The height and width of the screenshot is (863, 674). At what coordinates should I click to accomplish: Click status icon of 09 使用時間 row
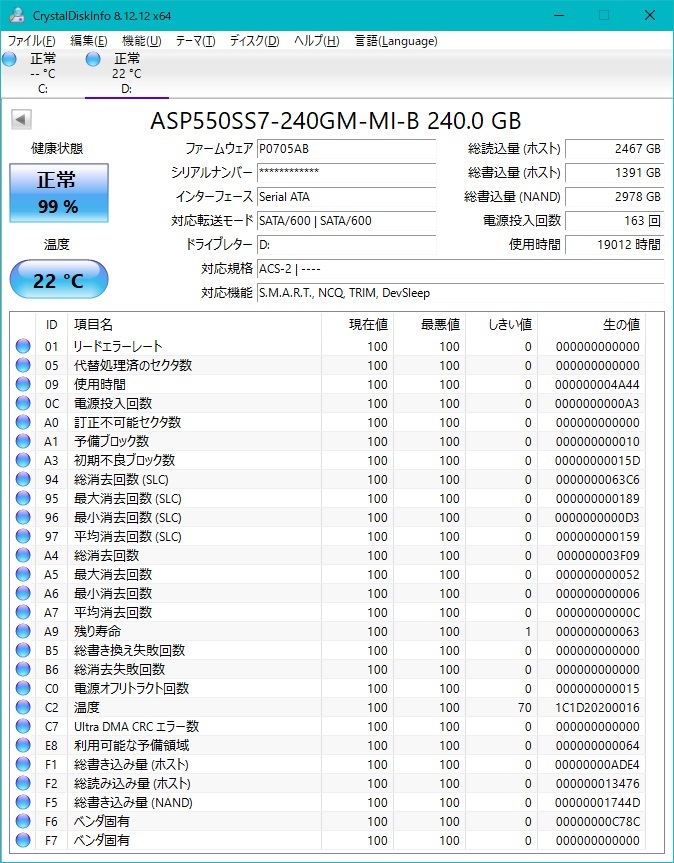23,384
